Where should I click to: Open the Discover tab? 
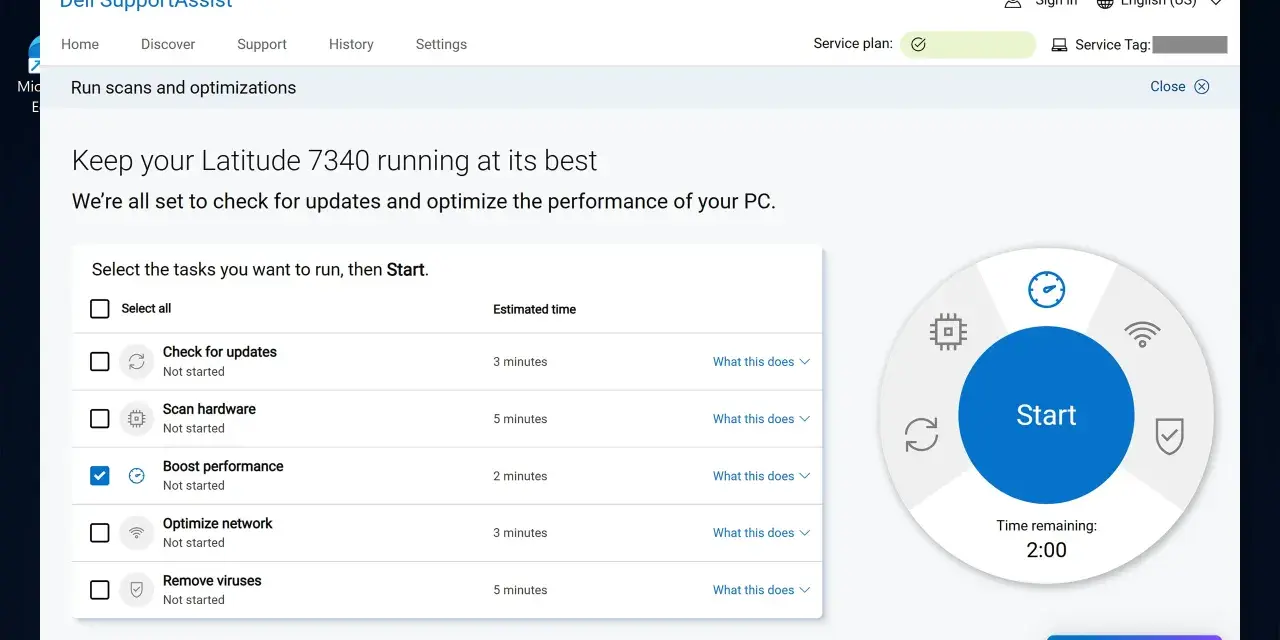(168, 44)
